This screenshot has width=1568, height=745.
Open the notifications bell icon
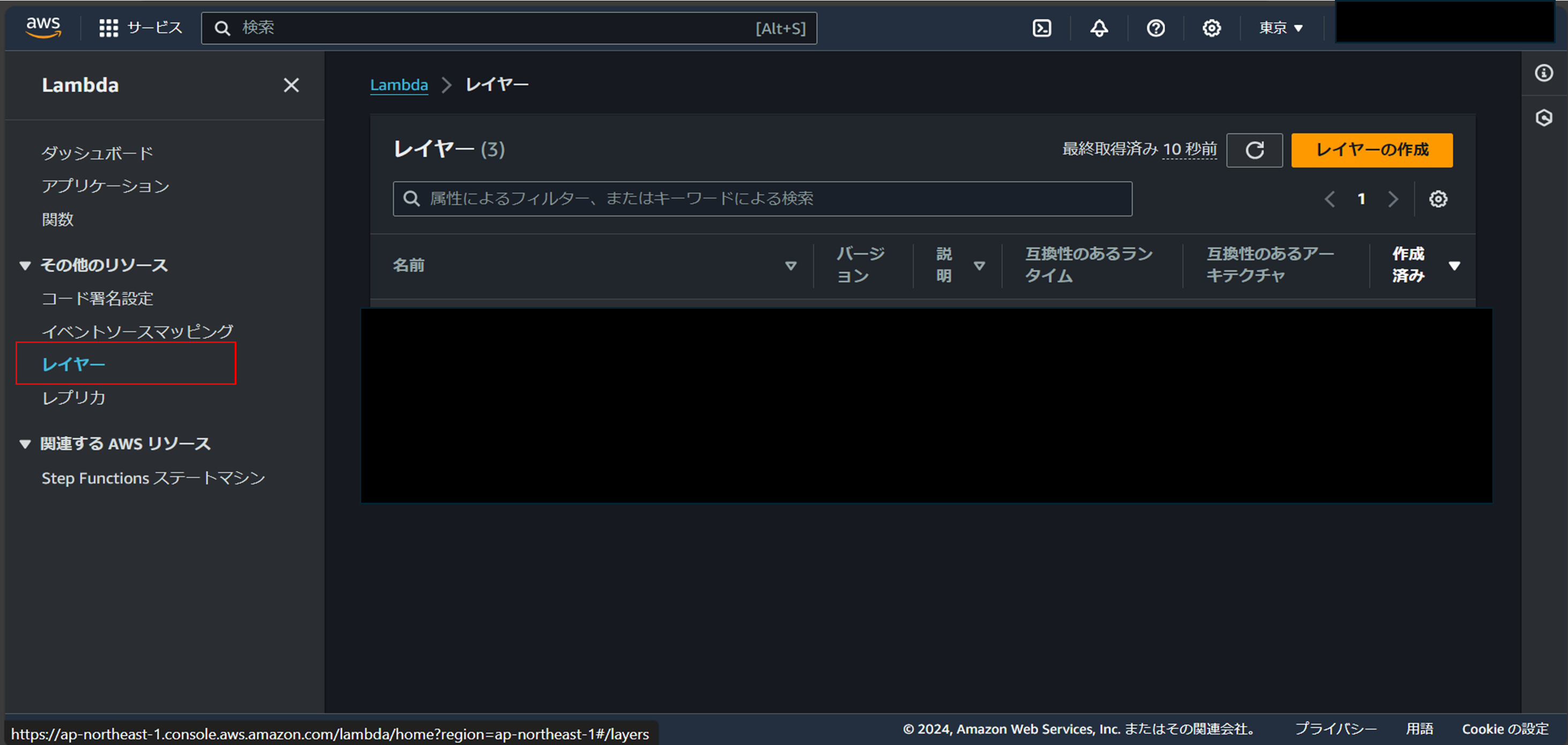tap(1099, 28)
